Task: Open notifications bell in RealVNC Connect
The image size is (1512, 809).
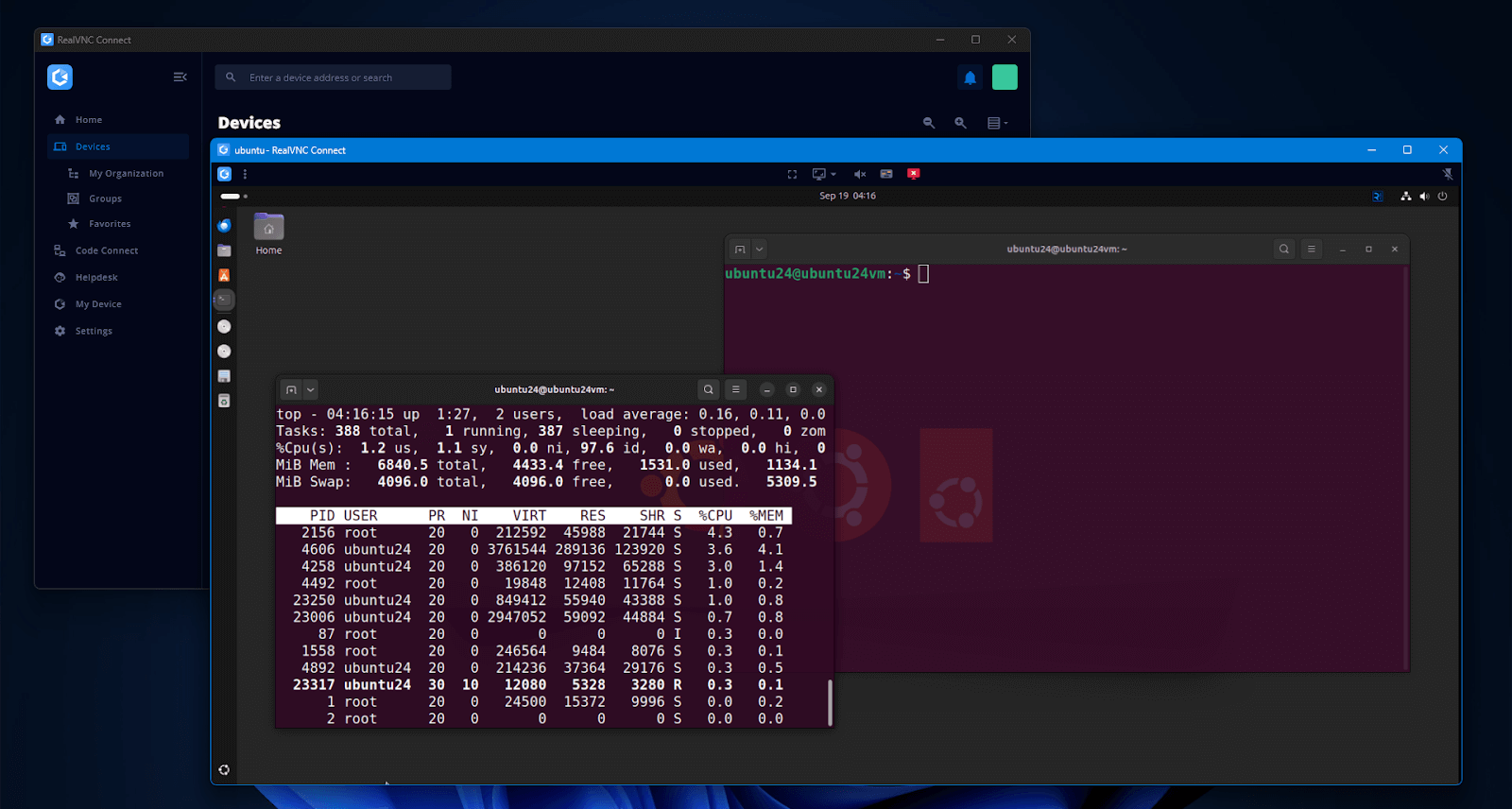Action: [x=970, y=77]
